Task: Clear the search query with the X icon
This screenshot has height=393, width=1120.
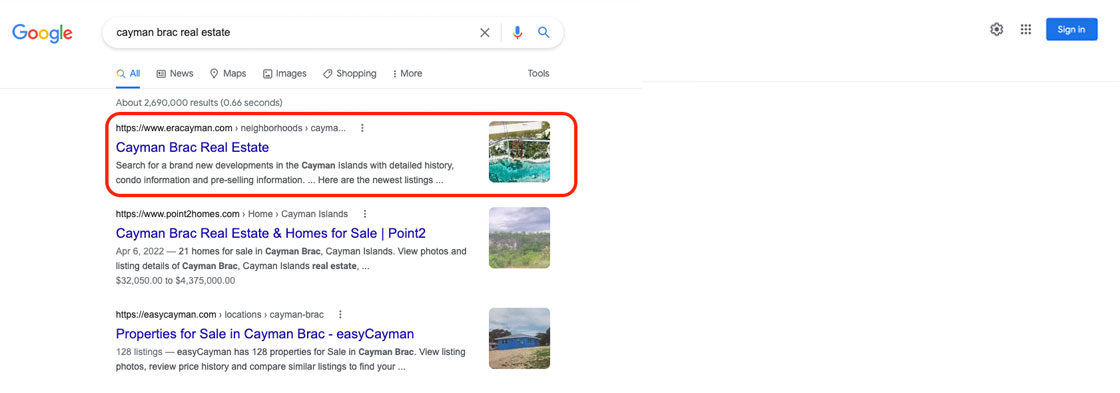Action: pos(485,32)
